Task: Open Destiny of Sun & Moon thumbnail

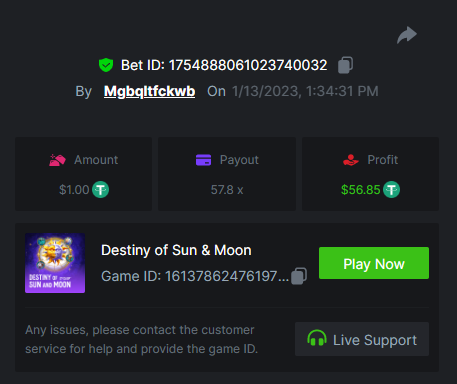Action: 55,263
